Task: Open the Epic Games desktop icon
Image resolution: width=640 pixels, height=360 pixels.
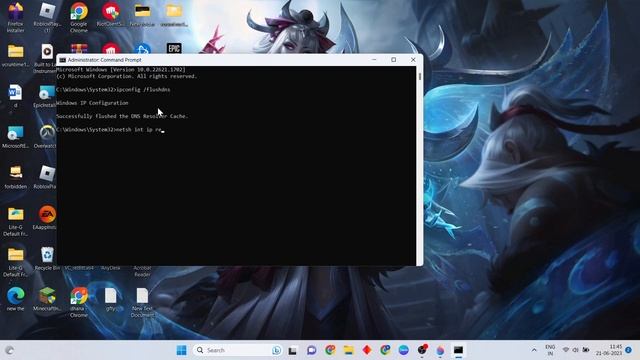Action: coord(174,49)
